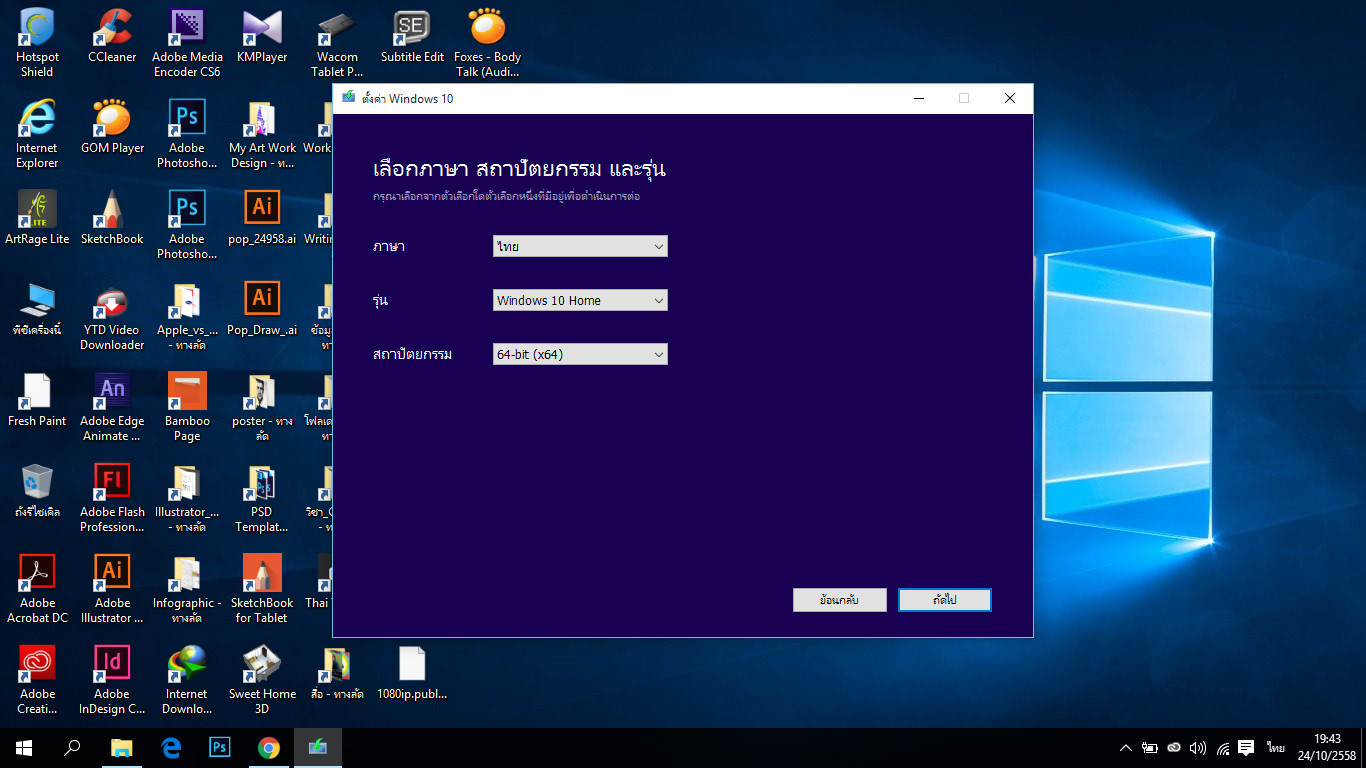Open taskbar Search magnifier
This screenshot has width=1366, height=768.
coord(72,747)
